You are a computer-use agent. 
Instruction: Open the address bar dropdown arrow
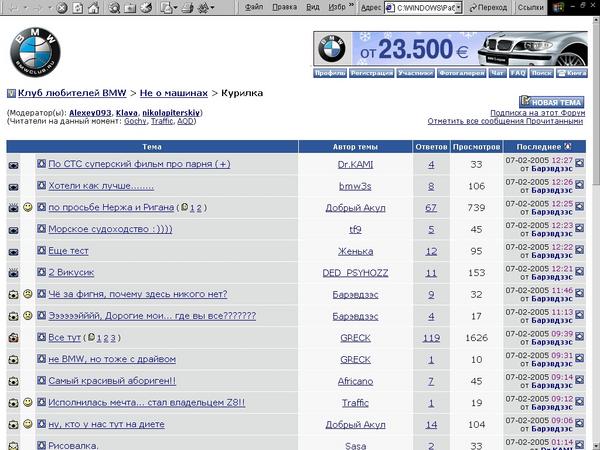point(459,7)
